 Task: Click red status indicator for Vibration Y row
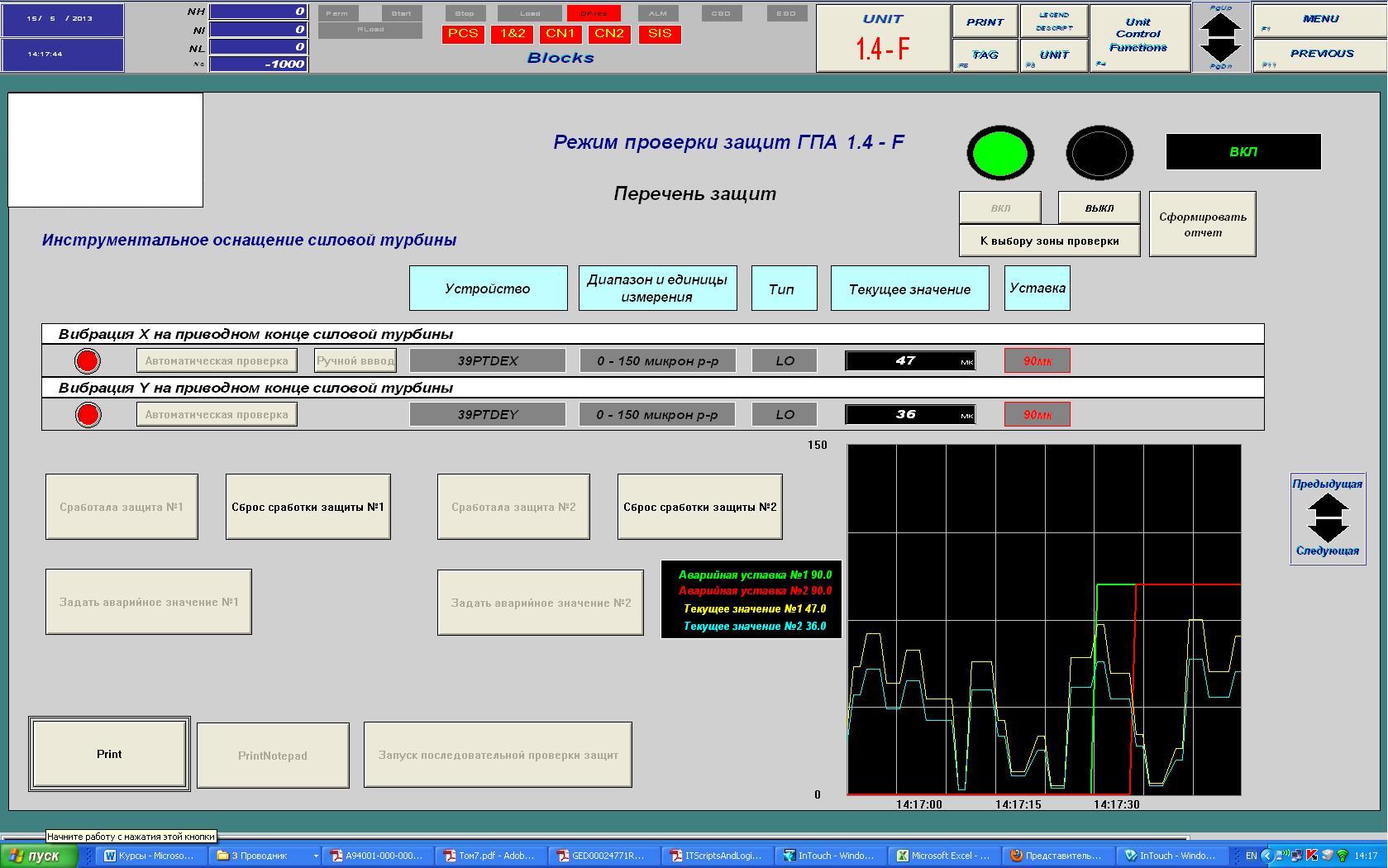coord(88,414)
